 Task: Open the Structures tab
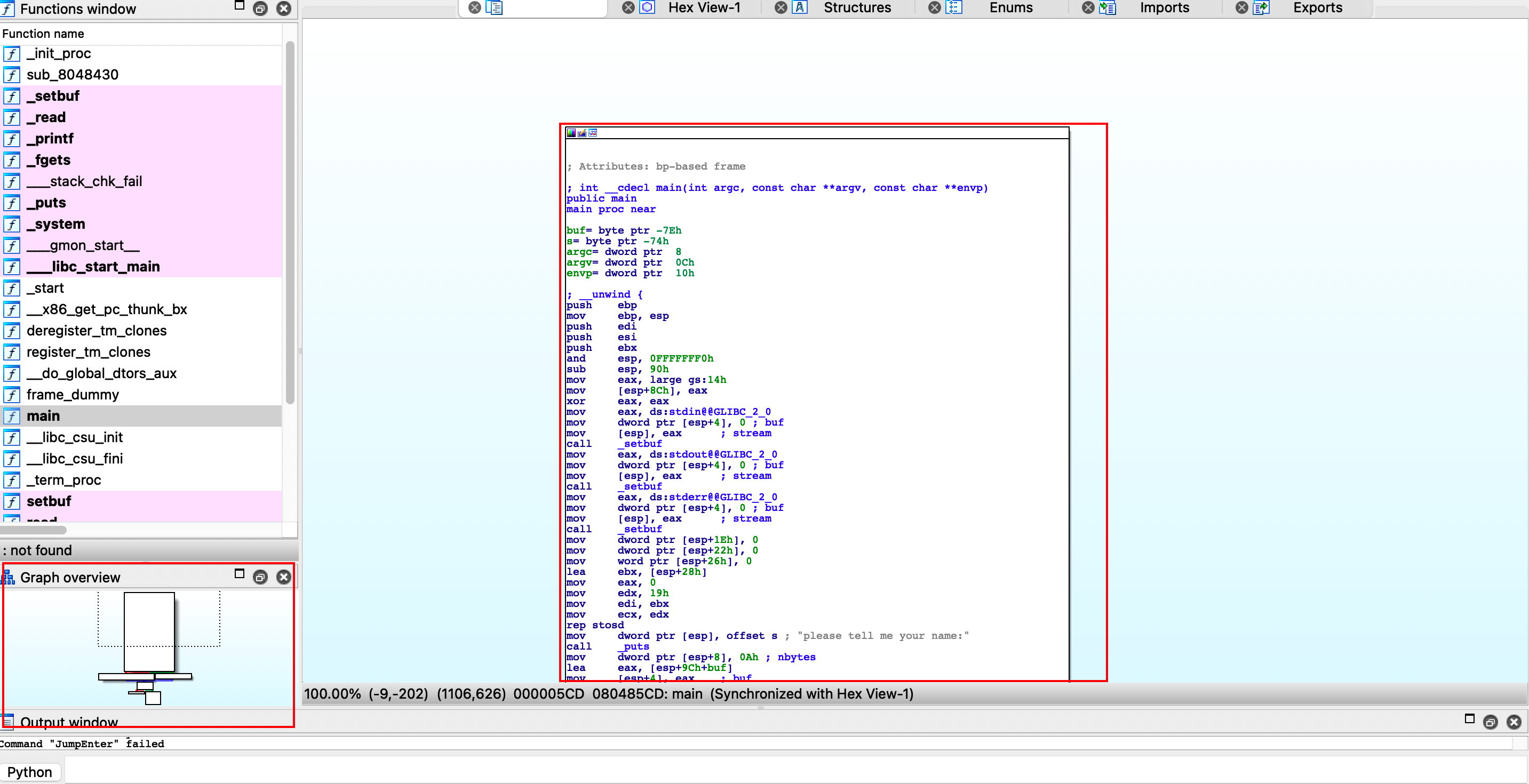click(x=856, y=7)
